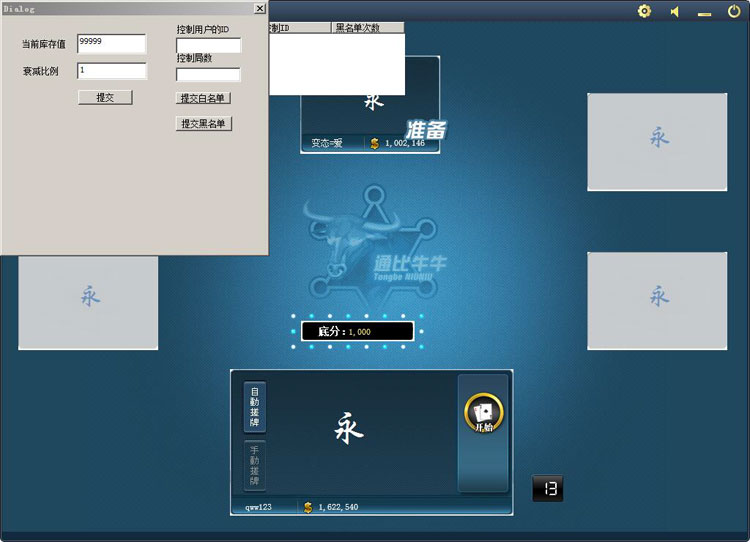Click the bull logo at table center
The width and height of the screenshot is (750, 542).
(375, 243)
